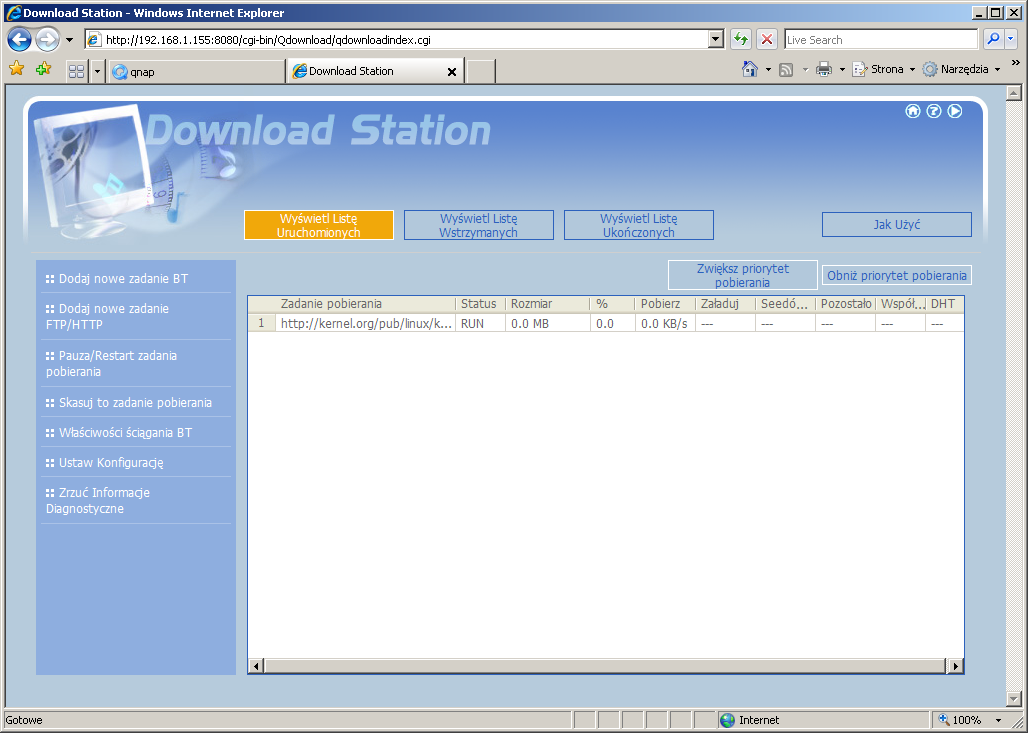Screen dimensions: 1028x733
Task: Expand the zoom level dropdown arrow
Action: point(998,720)
